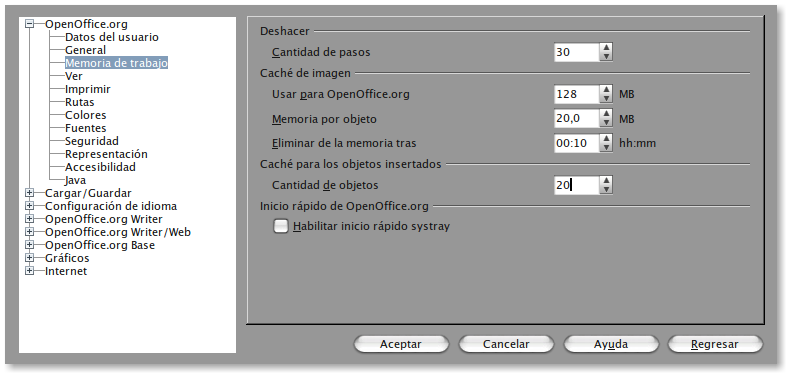Select Memoria de trabajo item

point(116,63)
